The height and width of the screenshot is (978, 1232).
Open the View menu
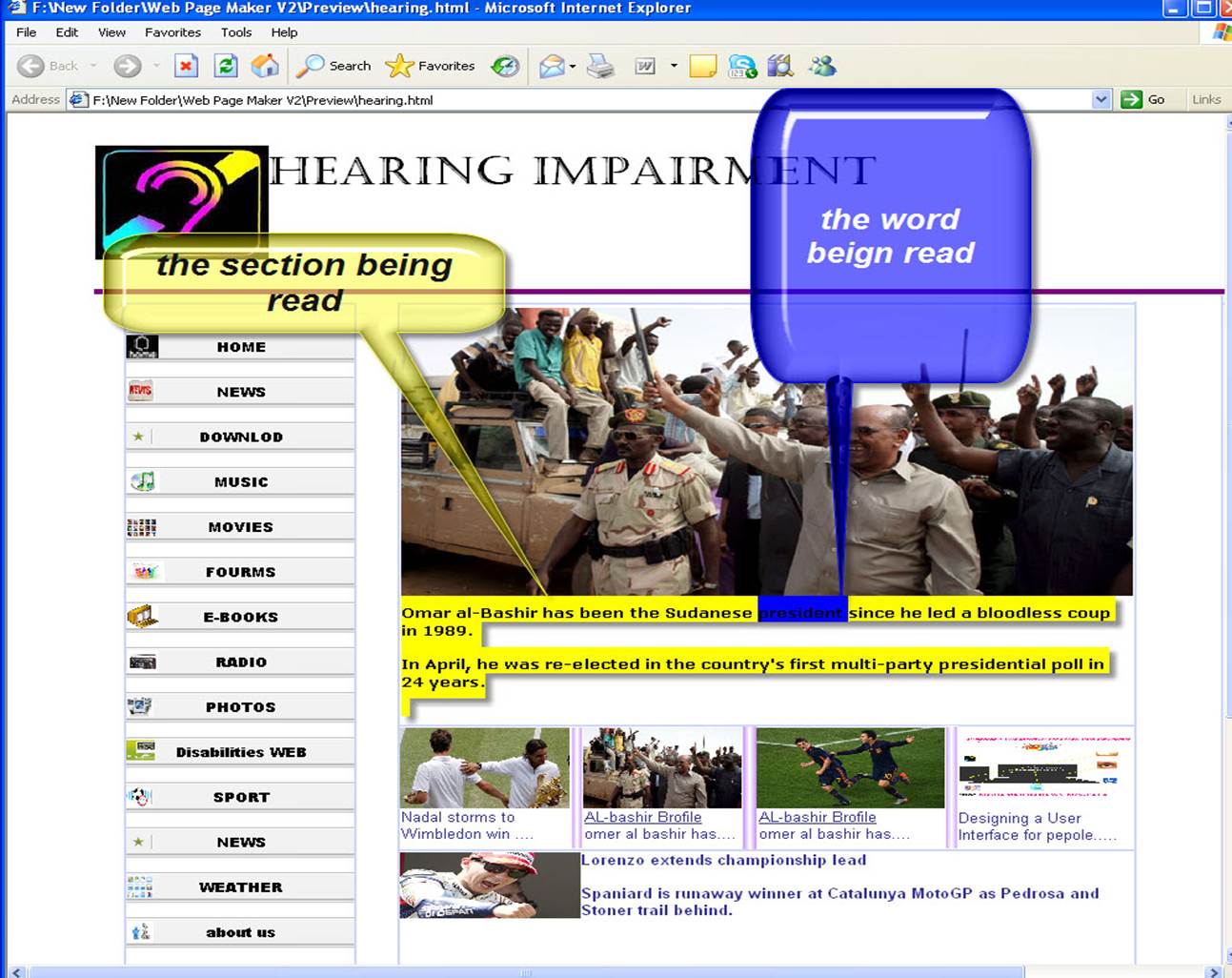(111, 32)
